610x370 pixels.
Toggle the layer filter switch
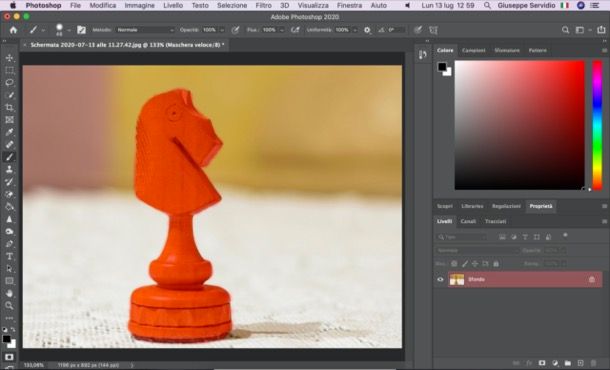[565, 235]
